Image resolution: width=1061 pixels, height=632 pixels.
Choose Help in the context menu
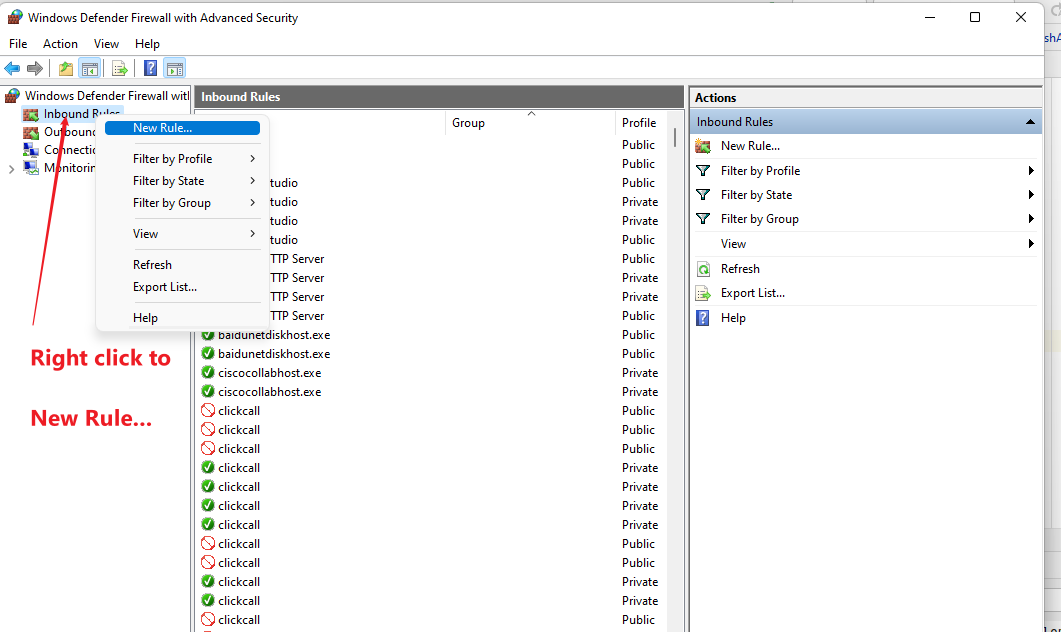tap(182, 318)
